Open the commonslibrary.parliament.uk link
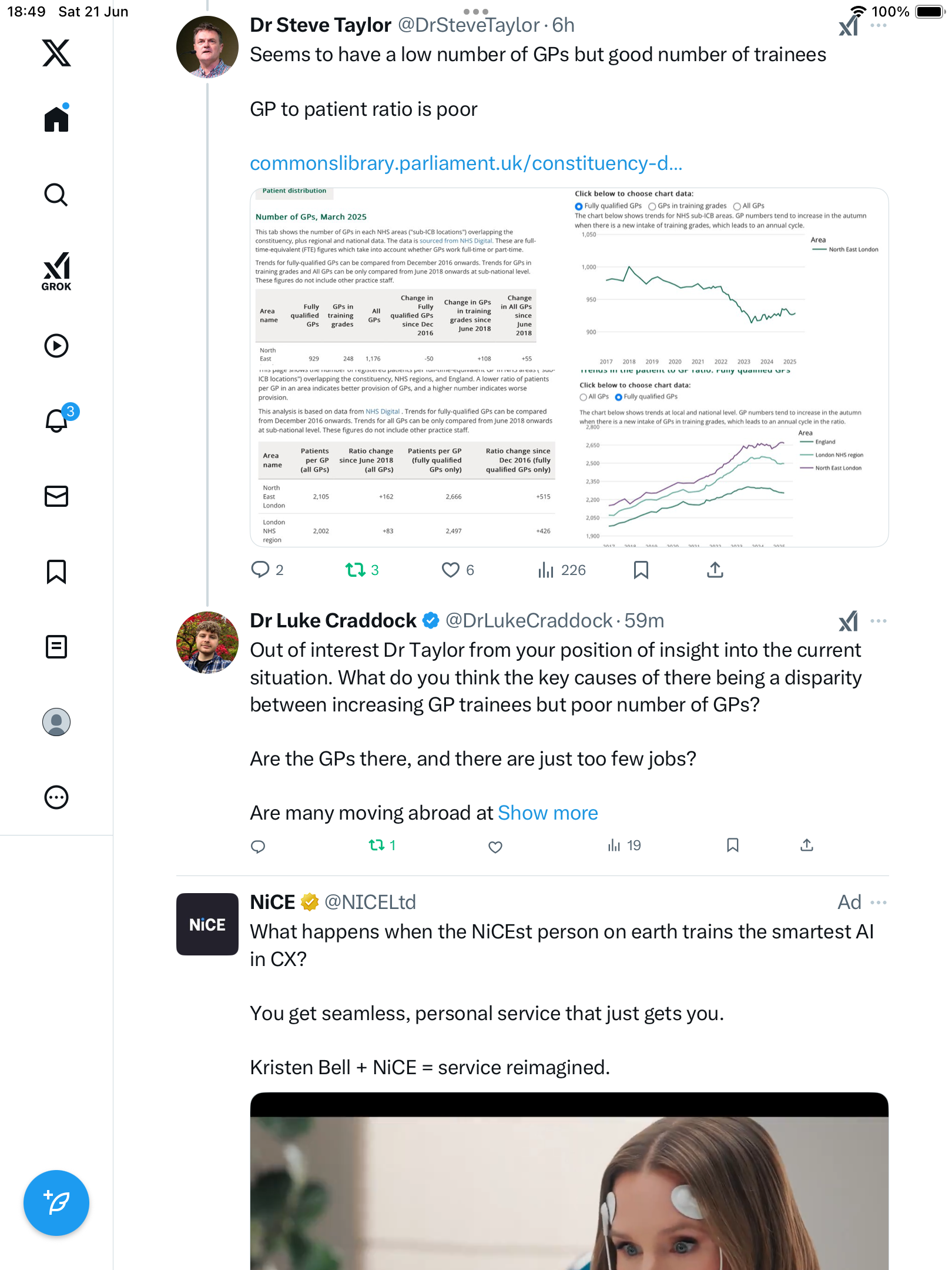The width and height of the screenshot is (952, 1270). click(466, 163)
